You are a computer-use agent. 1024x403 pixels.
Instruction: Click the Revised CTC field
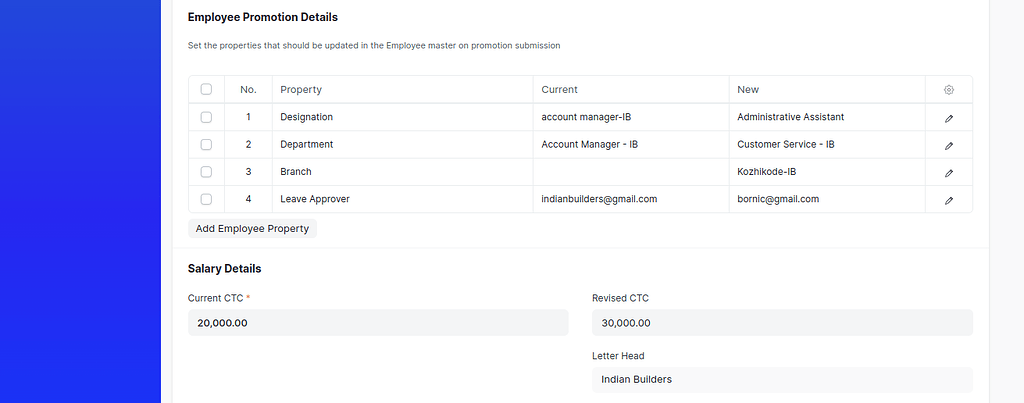point(782,323)
